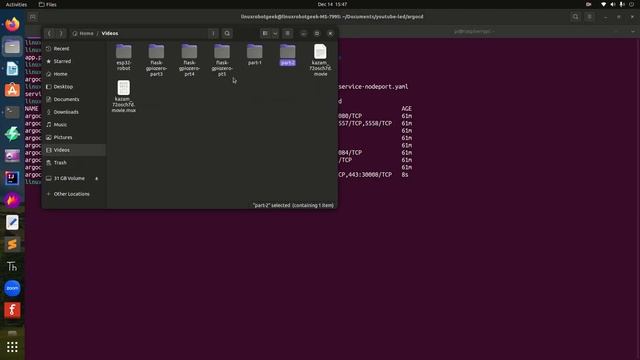Open Terminal from the dock

click(12, 112)
